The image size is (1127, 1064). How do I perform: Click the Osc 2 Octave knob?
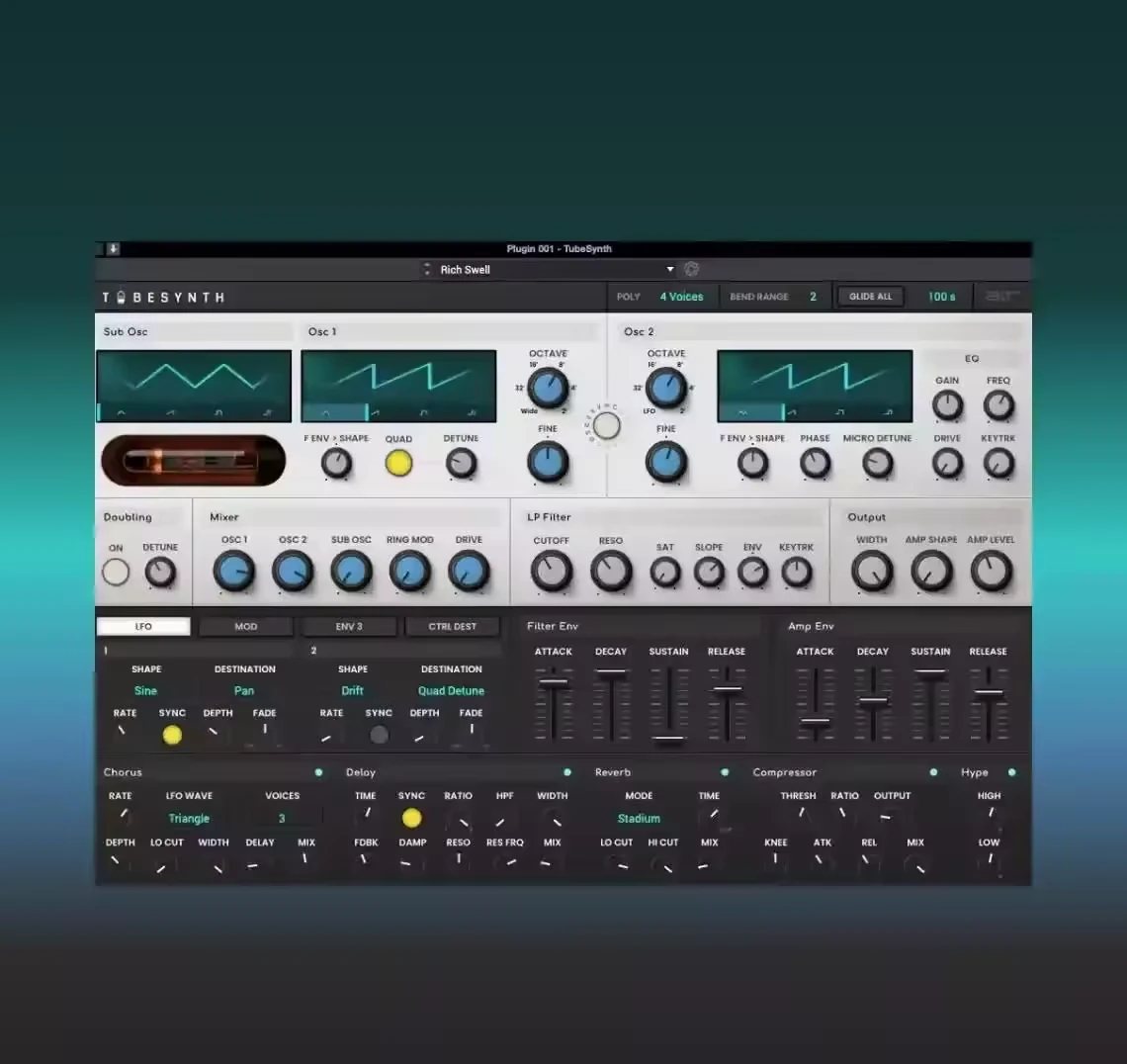(665, 388)
